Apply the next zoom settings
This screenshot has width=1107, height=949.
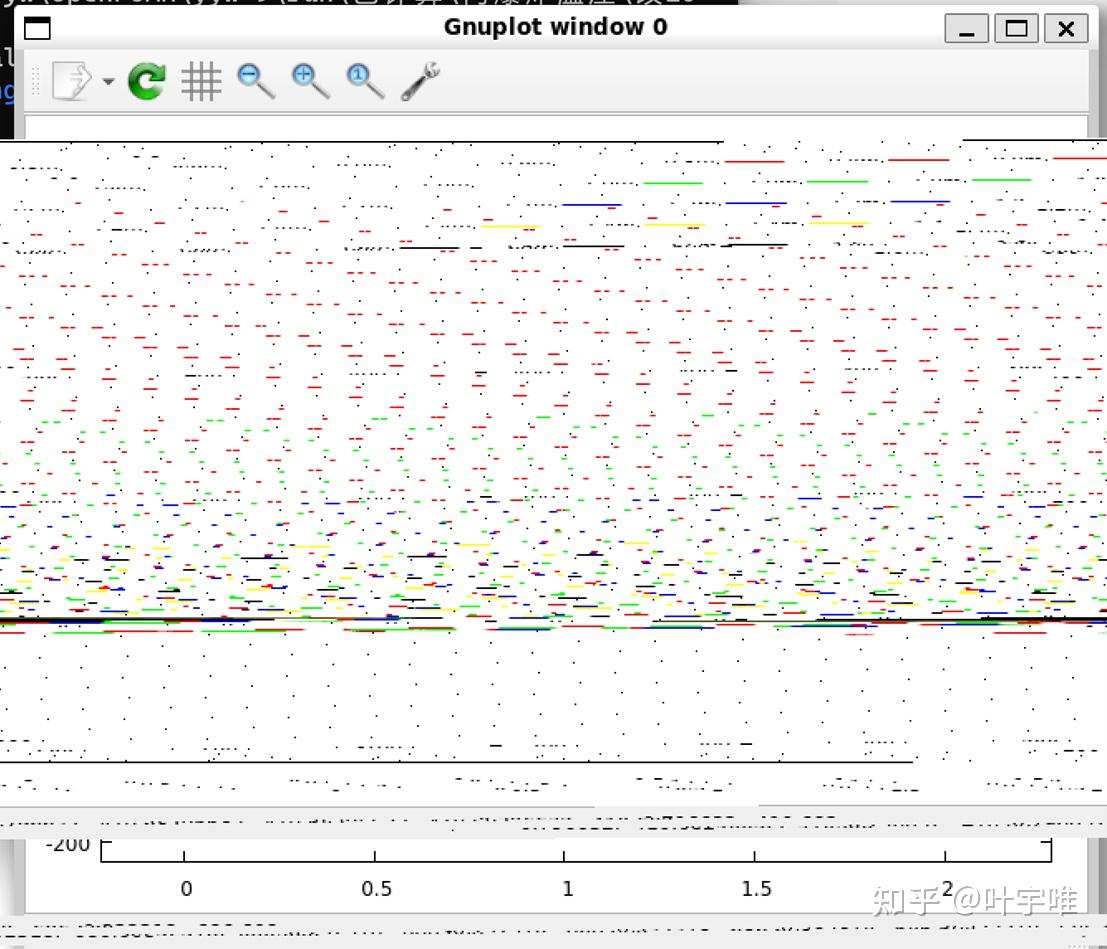[310, 81]
